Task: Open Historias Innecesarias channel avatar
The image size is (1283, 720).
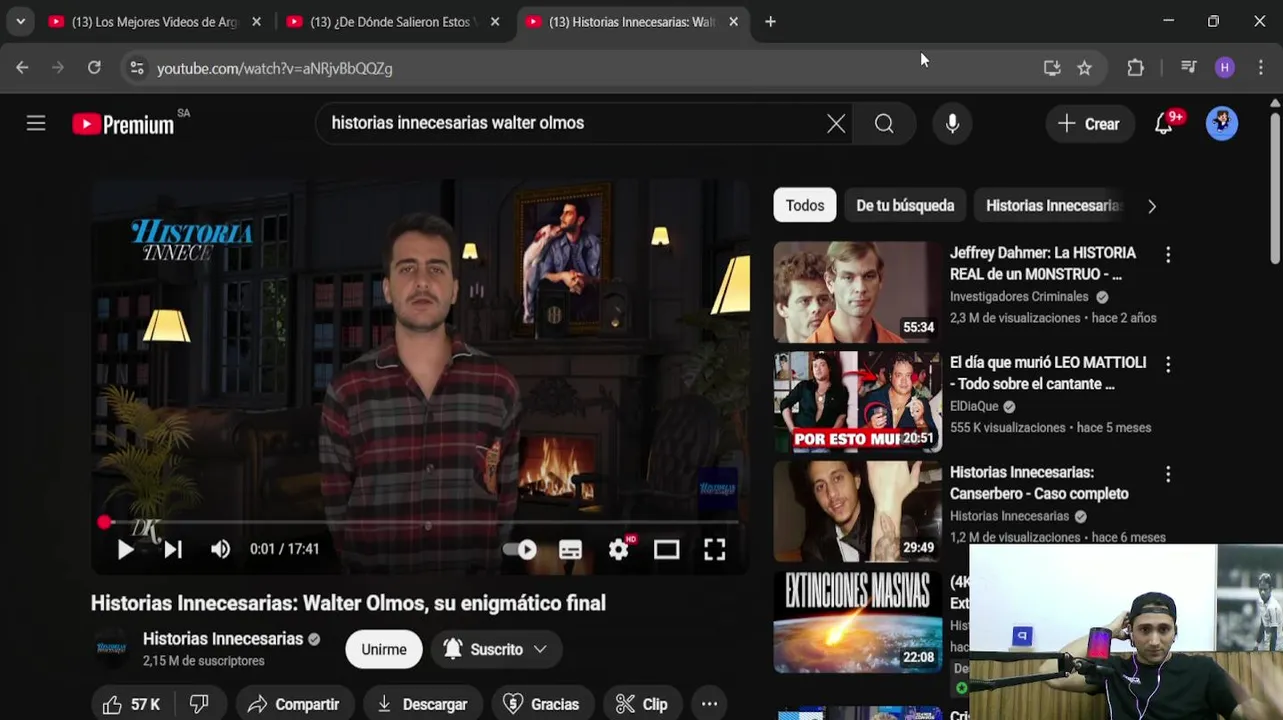Action: pos(111,648)
